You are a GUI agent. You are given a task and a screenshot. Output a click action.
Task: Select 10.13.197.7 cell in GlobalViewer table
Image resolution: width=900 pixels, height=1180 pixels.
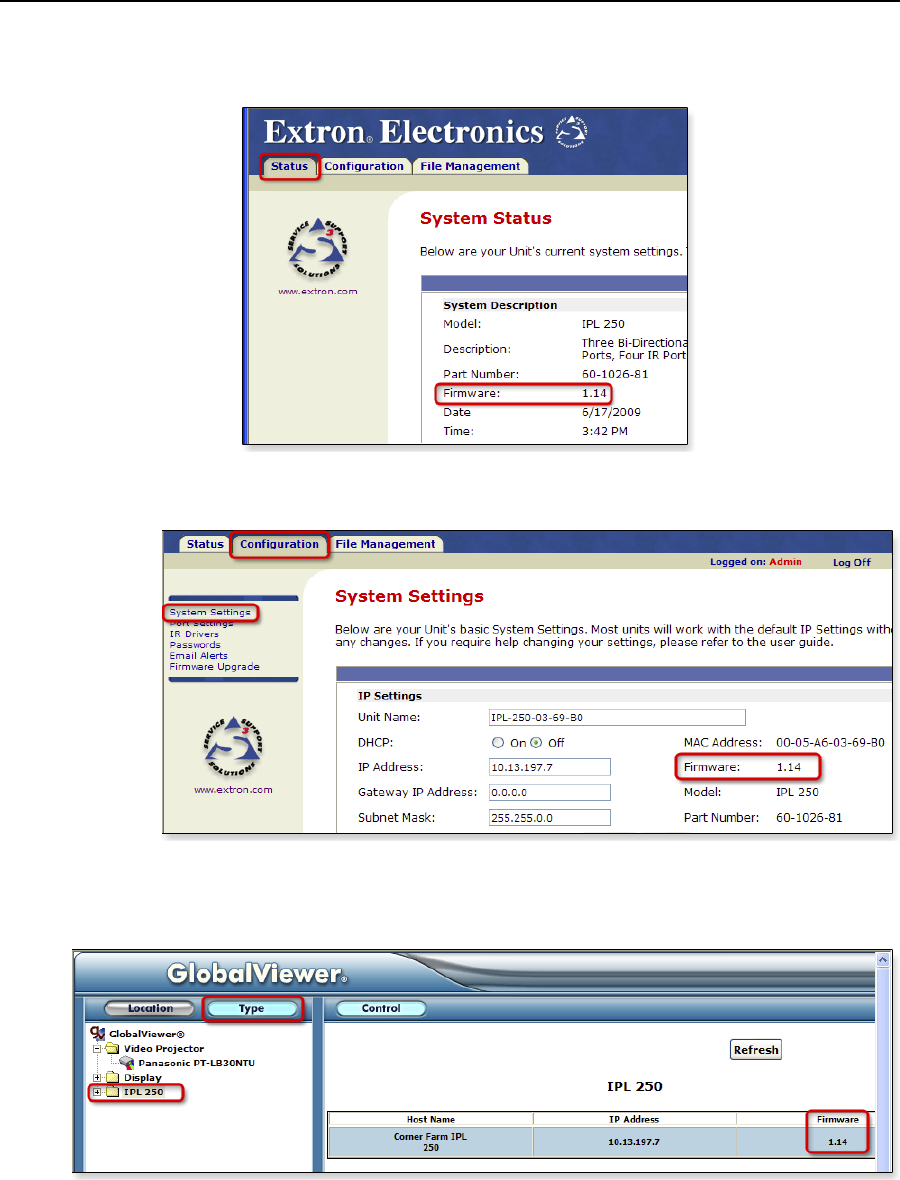(x=634, y=1142)
